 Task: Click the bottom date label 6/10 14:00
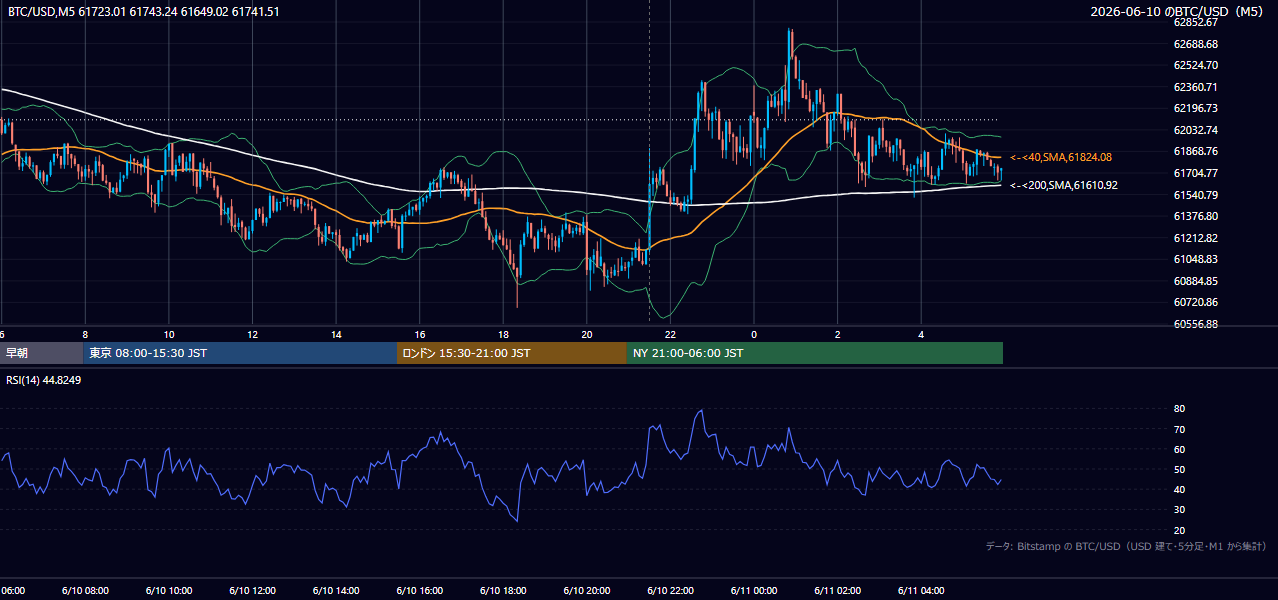[337, 590]
